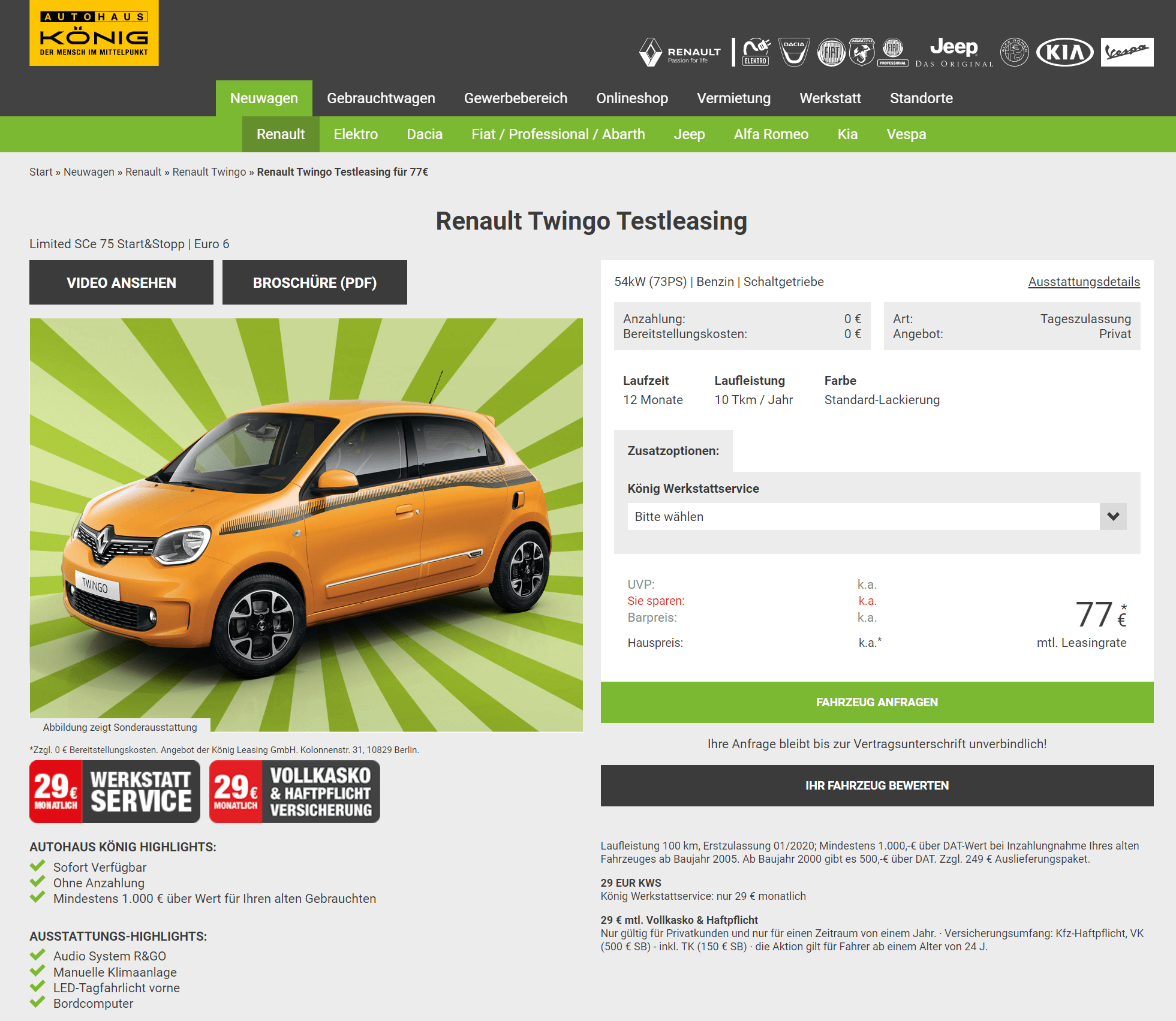This screenshot has height=1021, width=1176.
Task: Open the Kia oval logo
Action: point(1065,52)
